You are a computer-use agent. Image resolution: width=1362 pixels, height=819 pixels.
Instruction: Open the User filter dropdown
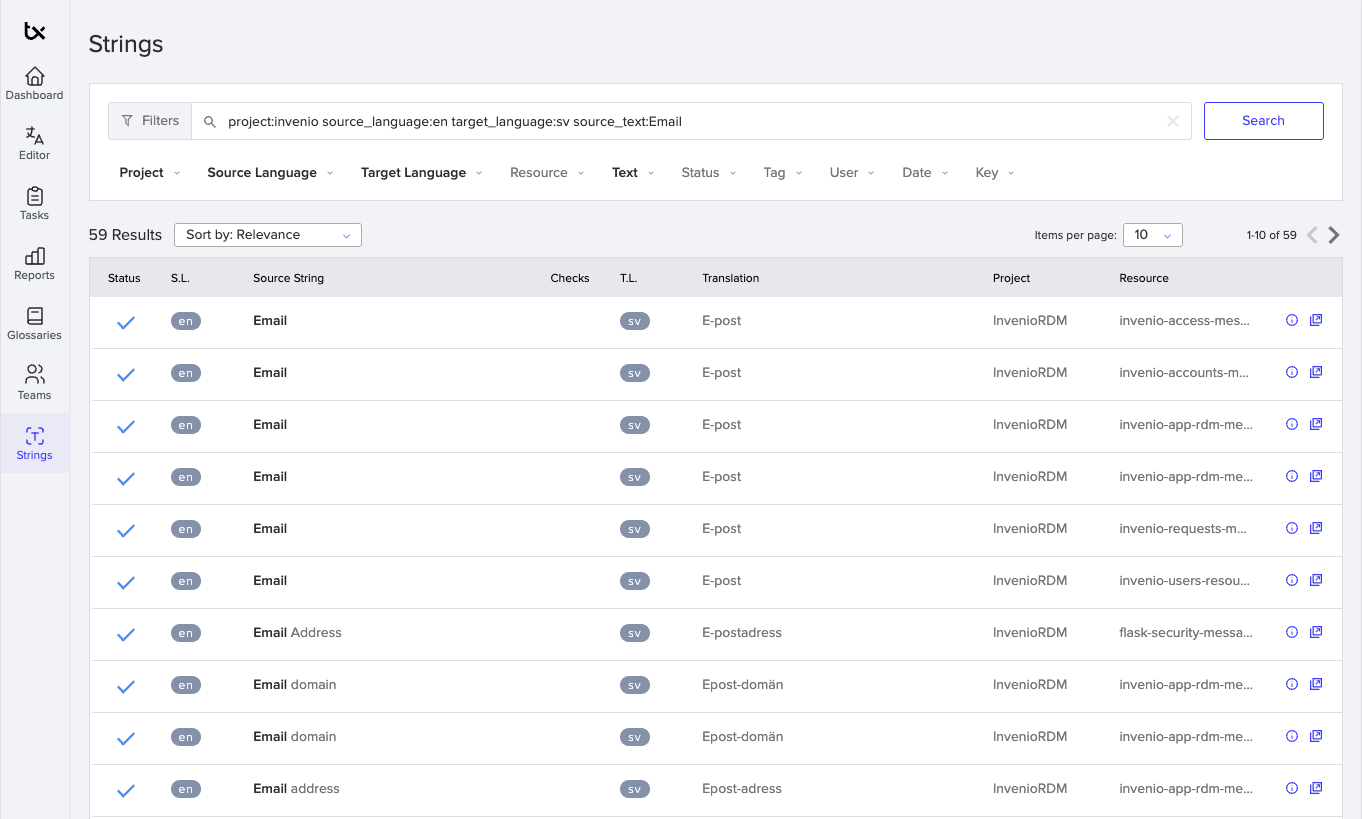point(852,173)
